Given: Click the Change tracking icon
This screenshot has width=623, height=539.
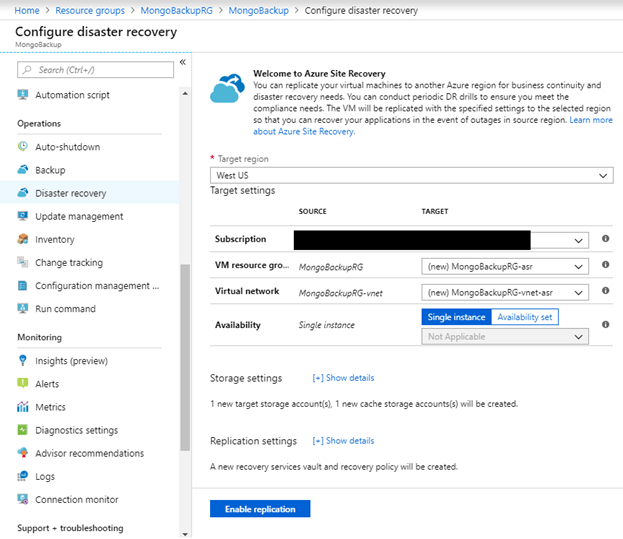Looking at the screenshot, I should pyautogui.click(x=23, y=262).
